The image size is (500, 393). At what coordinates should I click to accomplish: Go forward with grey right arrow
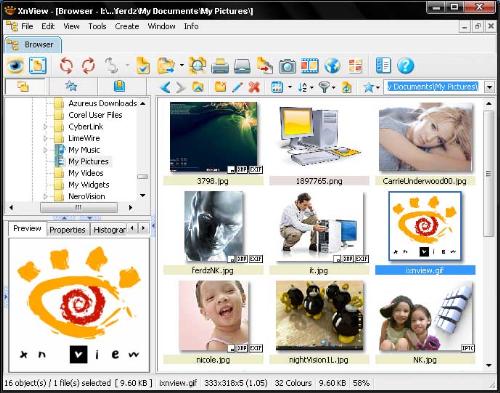pyautogui.click(x=181, y=88)
